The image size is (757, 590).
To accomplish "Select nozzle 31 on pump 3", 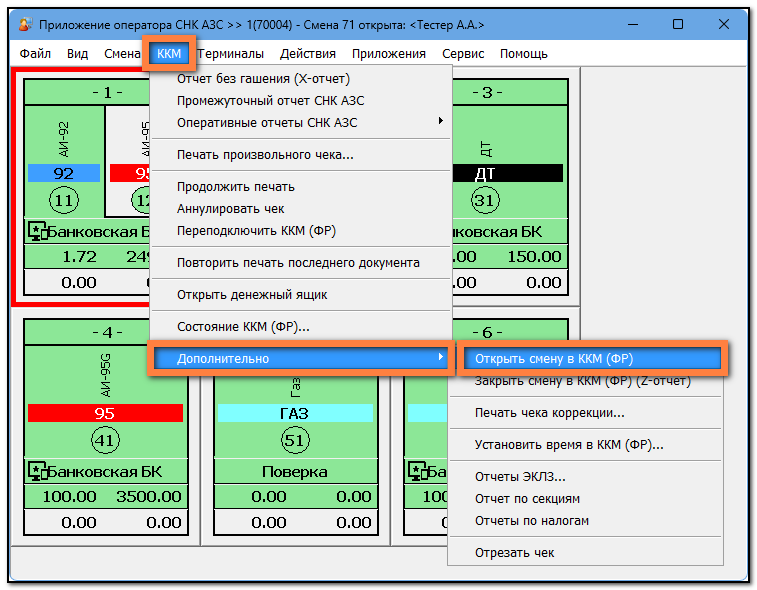I will click(x=485, y=200).
